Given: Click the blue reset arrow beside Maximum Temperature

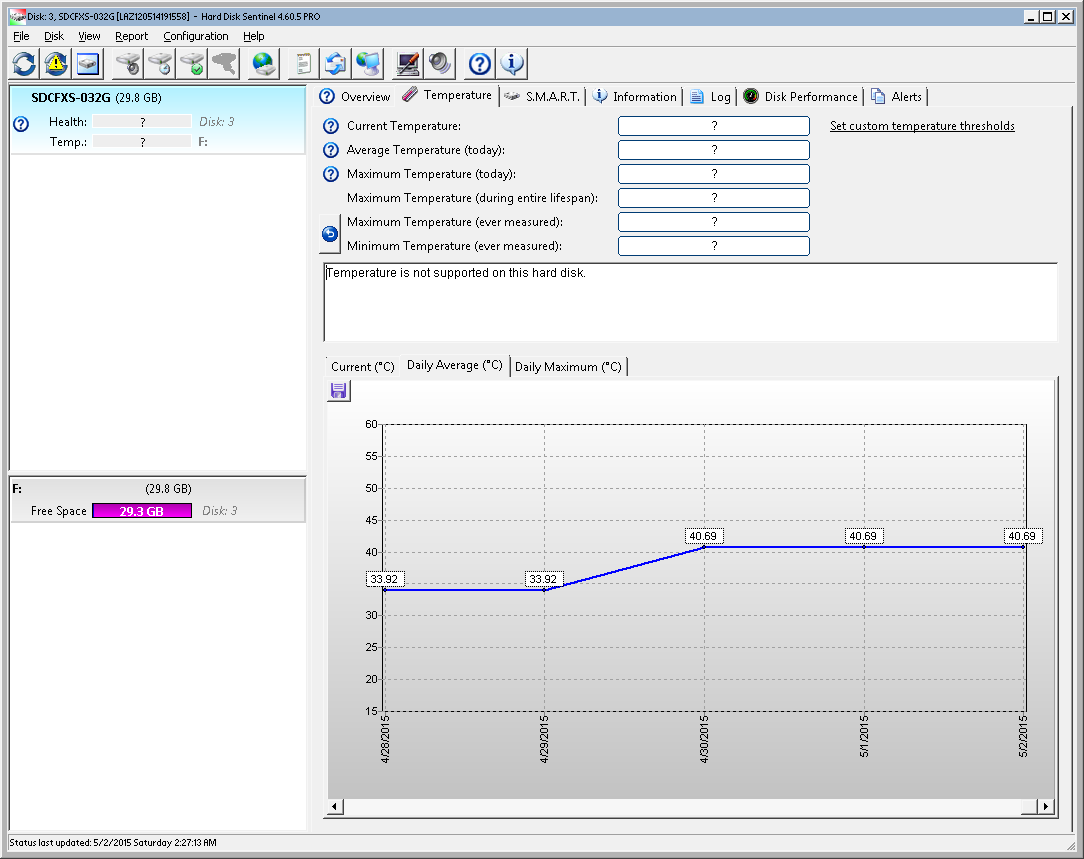Looking at the screenshot, I should click(330, 234).
